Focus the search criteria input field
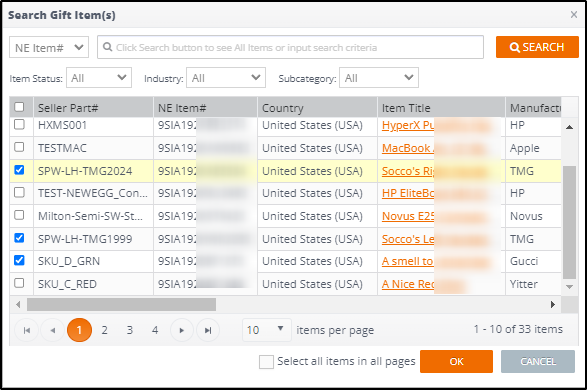587x390 pixels. pos(291,47)
